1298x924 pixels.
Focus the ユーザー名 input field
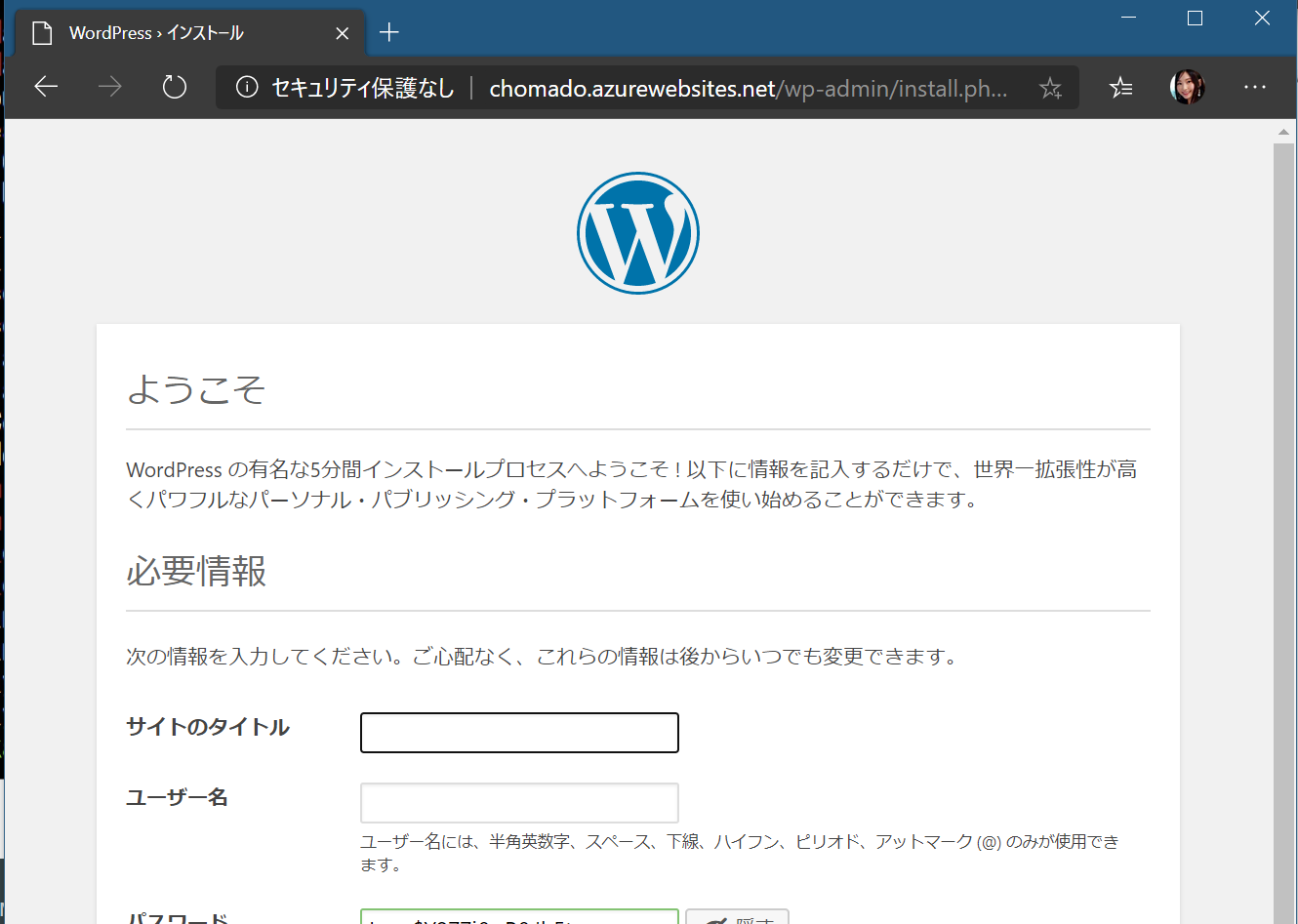pos(519,803)
